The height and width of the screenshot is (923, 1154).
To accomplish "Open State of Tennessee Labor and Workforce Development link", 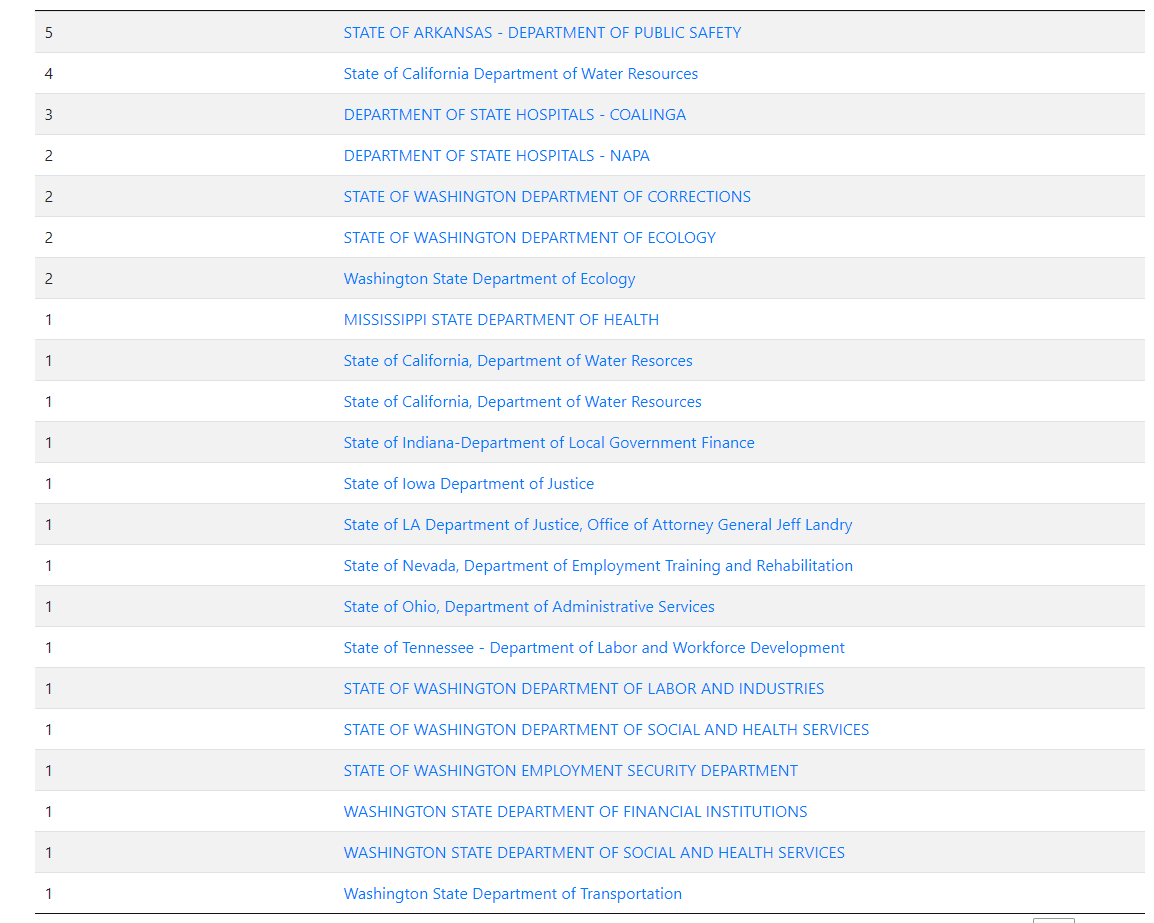I will [594, 648].
